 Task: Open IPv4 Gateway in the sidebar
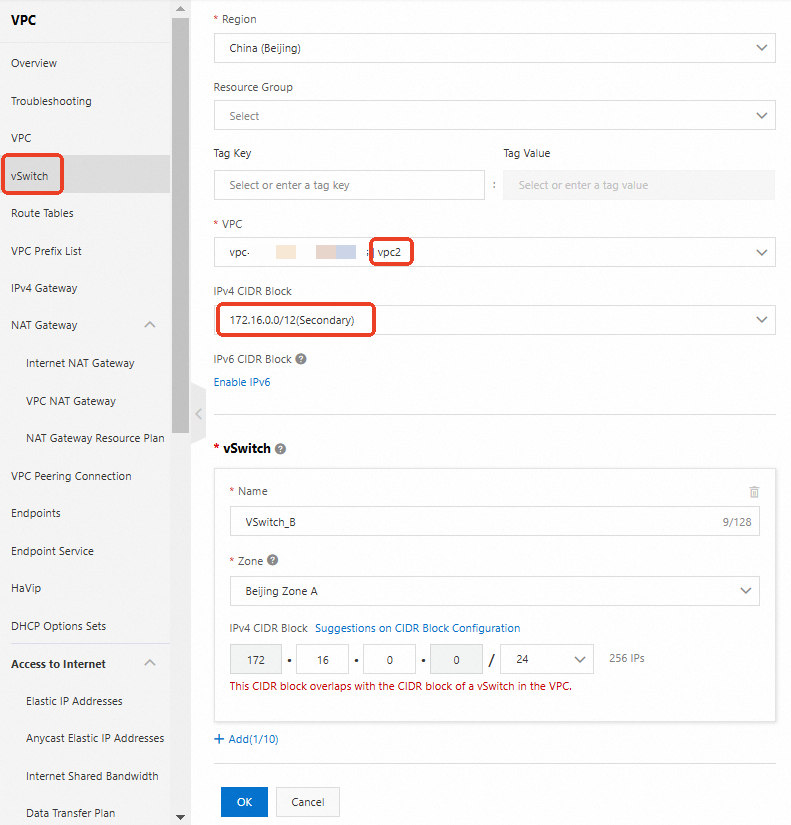point(44,288)
